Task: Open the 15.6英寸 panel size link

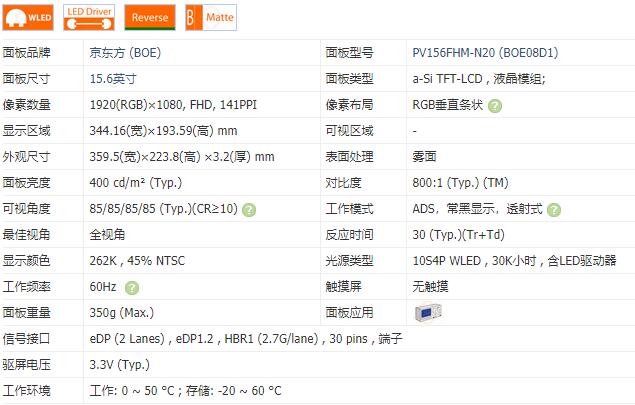Action: pos(113,79)
